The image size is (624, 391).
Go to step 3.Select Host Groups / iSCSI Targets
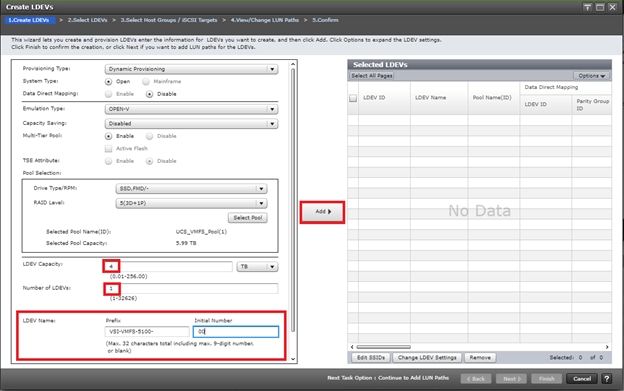169,20
